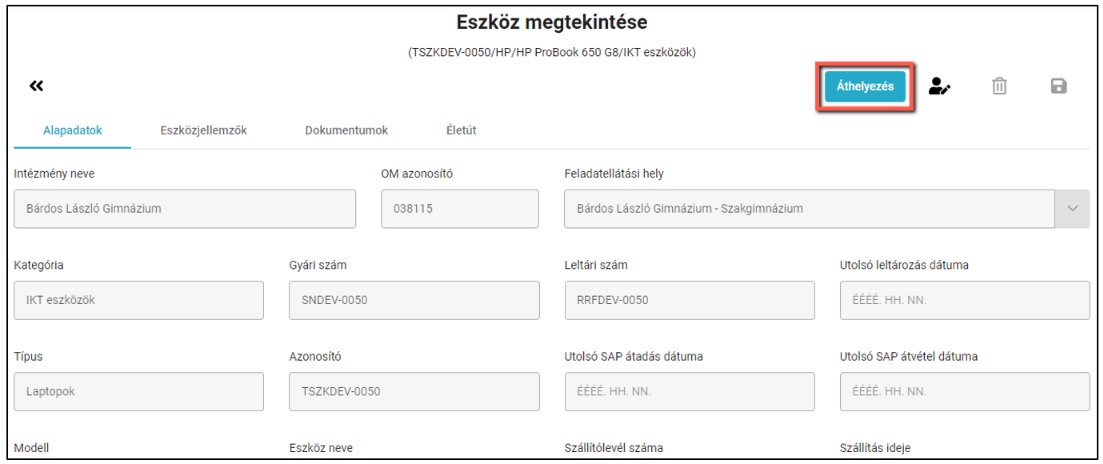Open the user edit icon

click(x=939, y=86)
